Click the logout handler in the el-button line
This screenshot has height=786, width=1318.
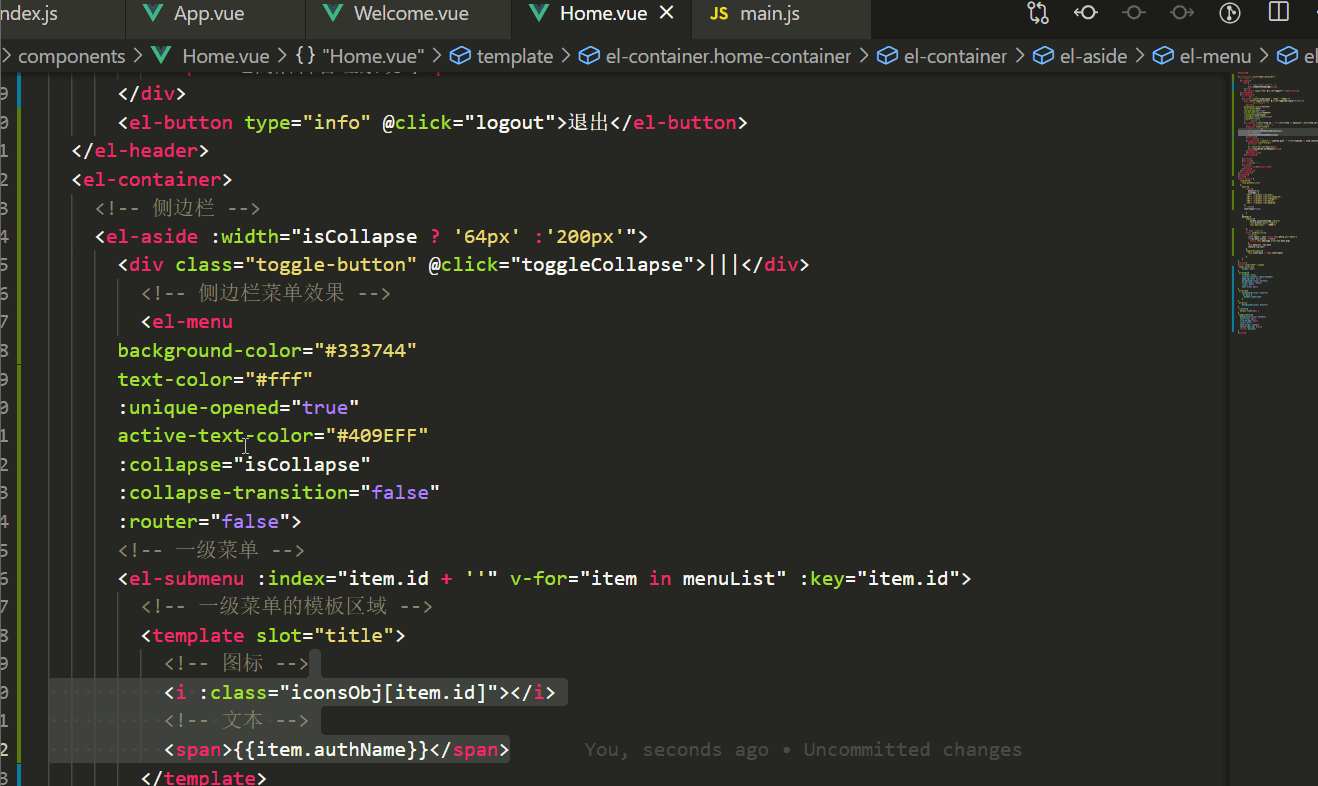click(514, 123)
